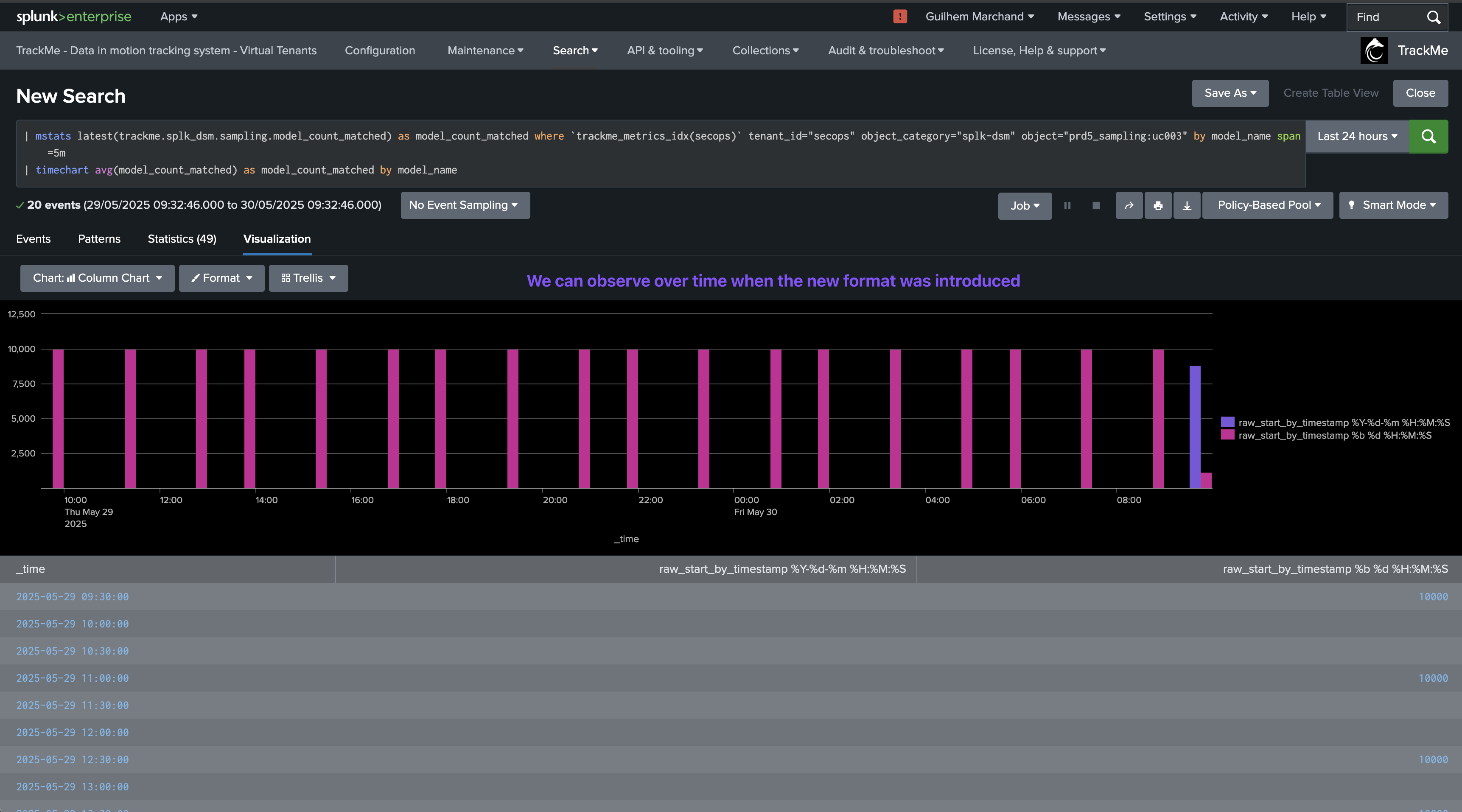Click the stop job square icon
Screen dimensions: 1462x812
1096,205
